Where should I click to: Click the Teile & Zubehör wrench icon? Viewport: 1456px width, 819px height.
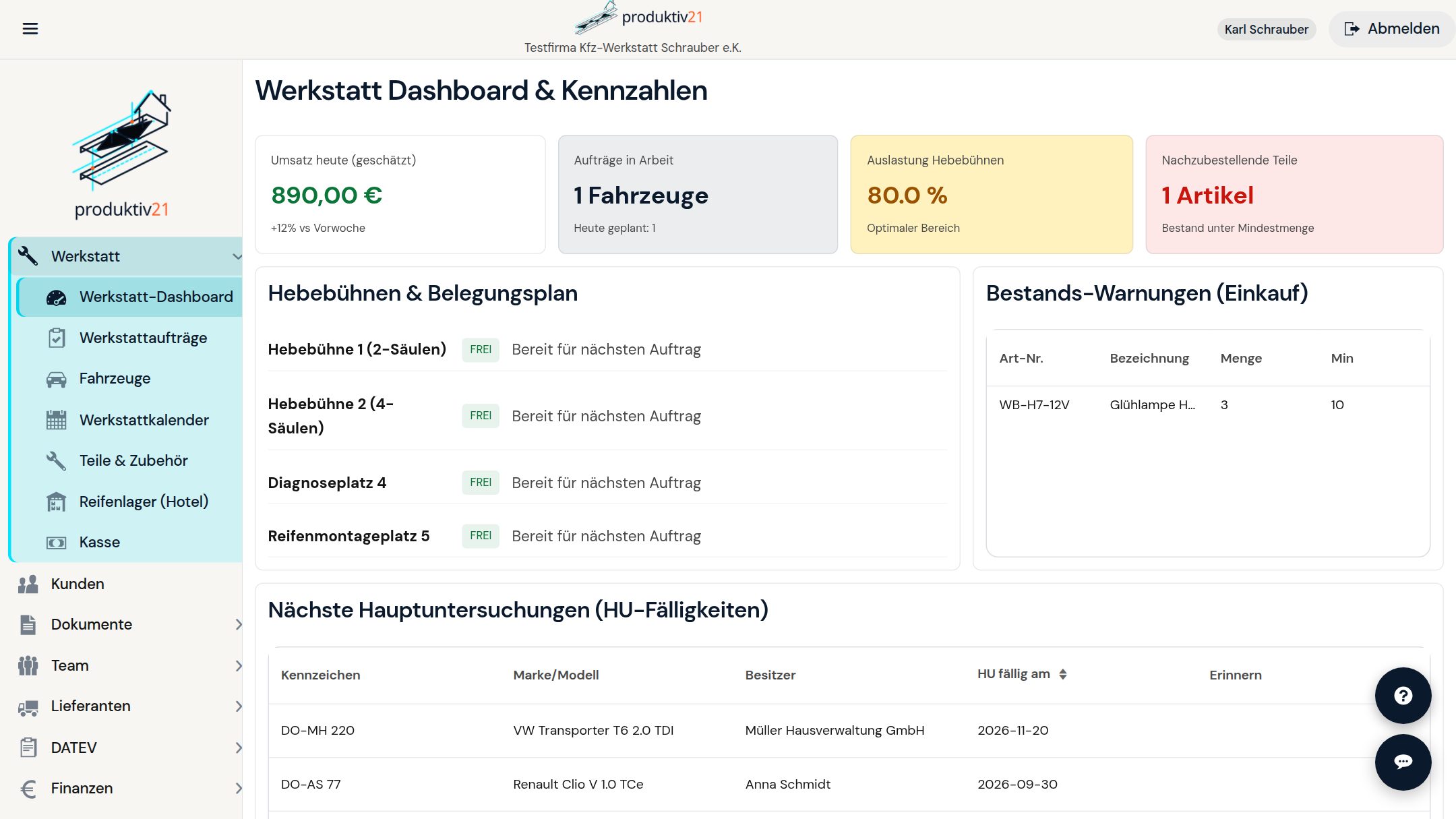56,461
